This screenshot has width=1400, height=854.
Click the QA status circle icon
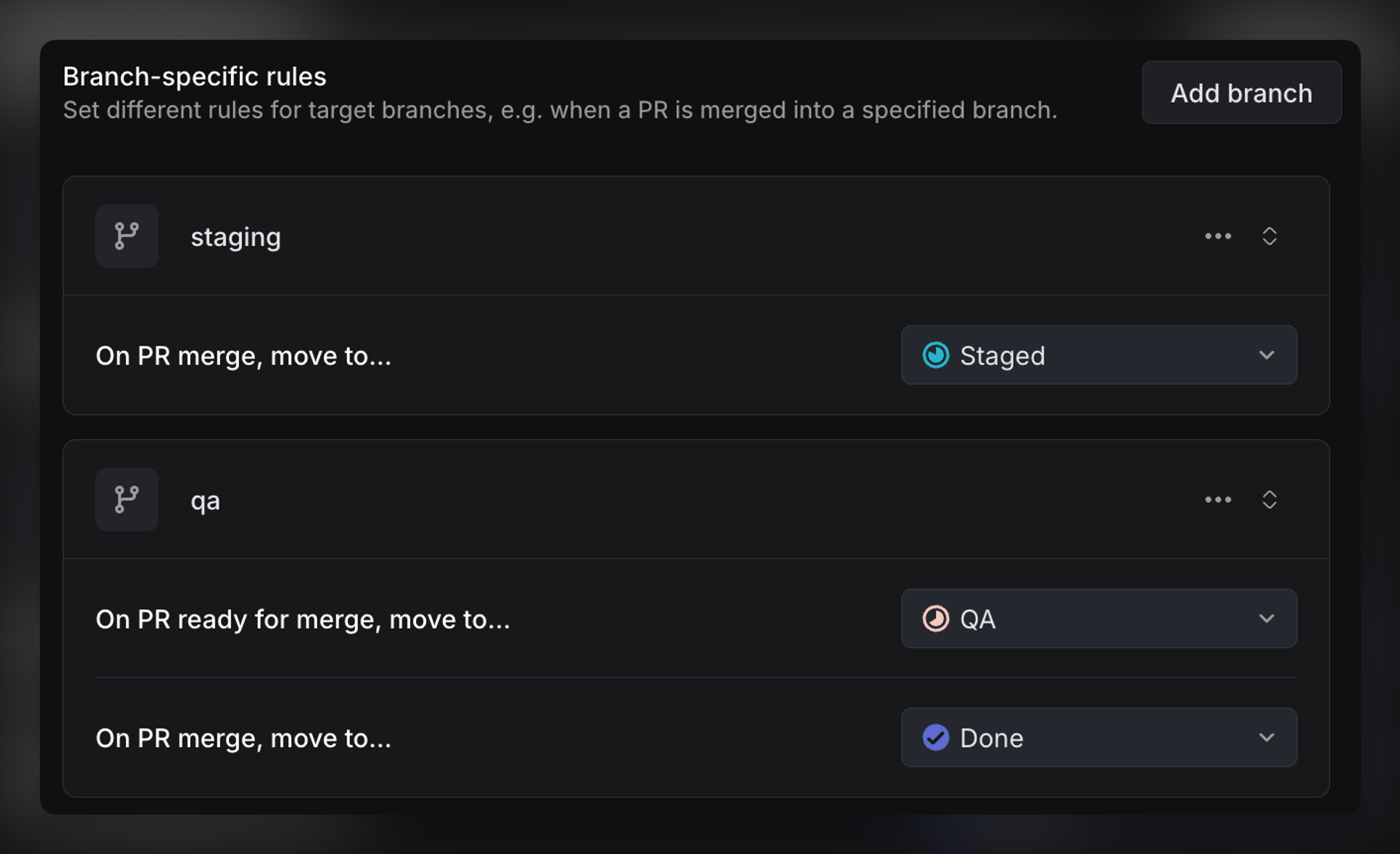click(x=936, y=619)
